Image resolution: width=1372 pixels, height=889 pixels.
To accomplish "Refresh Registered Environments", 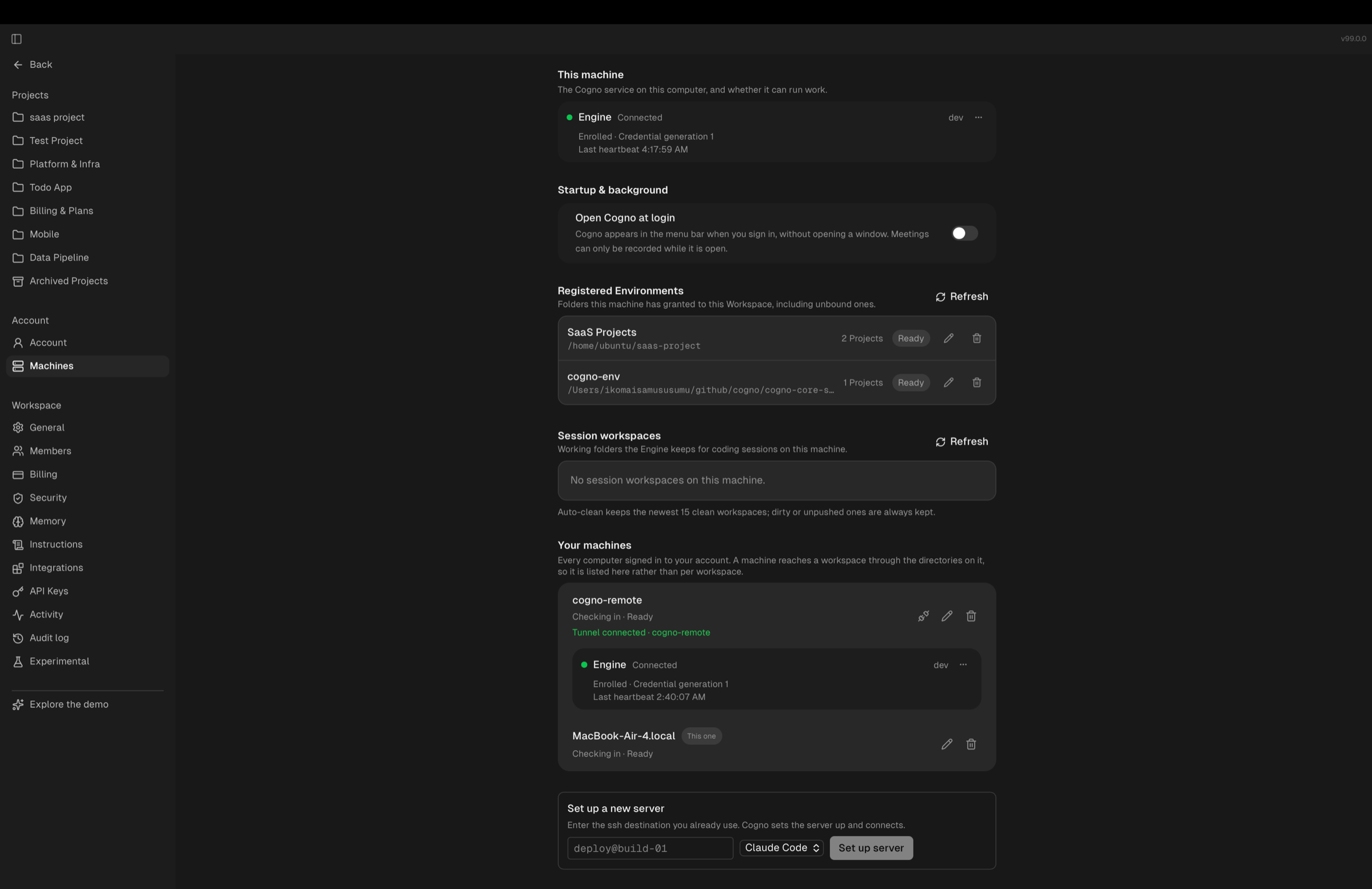I will click(962, 296).
